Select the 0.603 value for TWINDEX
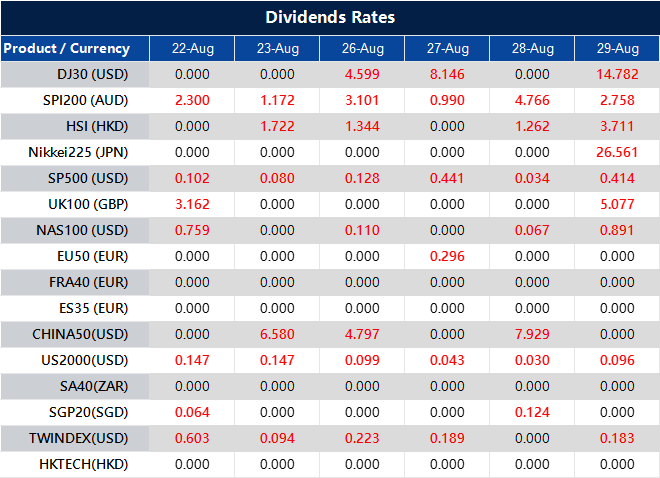This screenshot has height=478, width=660. coord(191,438)
